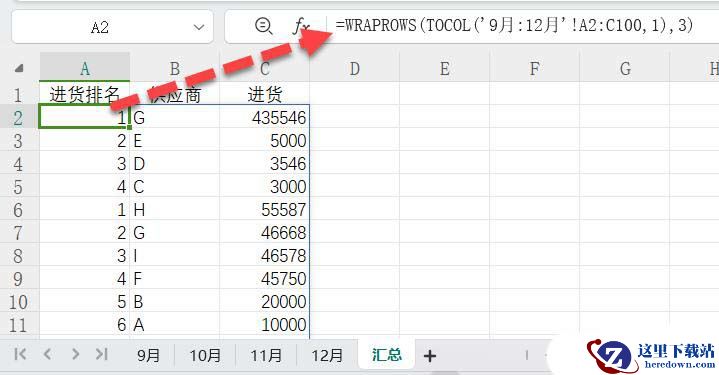This screenshot has height=375, width=719.
Task: Switch to the 11月 sheet tab
Action: coord(266,355)
